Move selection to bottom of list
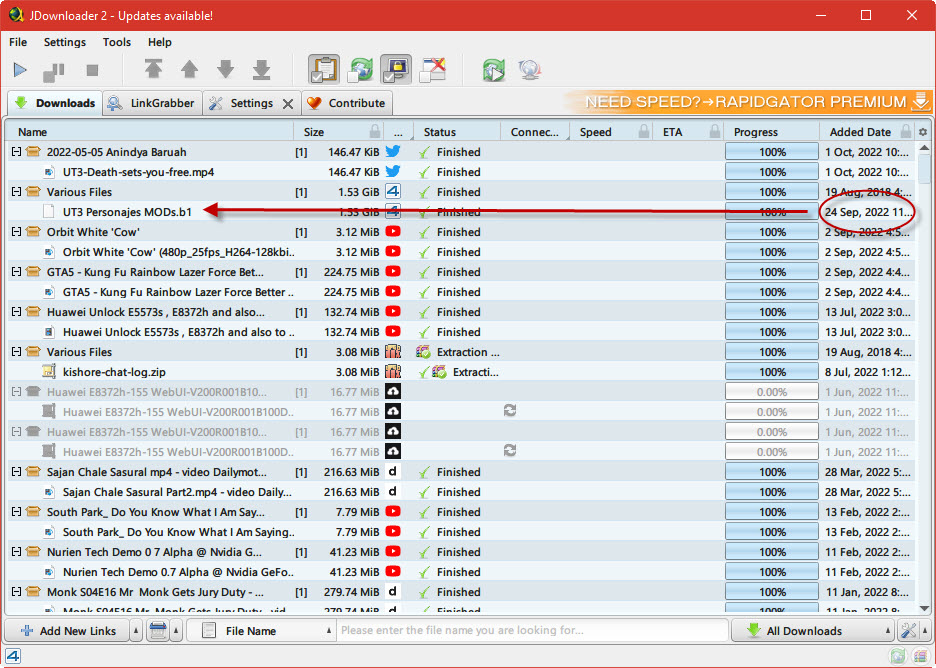The height and width of the screenshot is (668, 936). pos(261,69)
